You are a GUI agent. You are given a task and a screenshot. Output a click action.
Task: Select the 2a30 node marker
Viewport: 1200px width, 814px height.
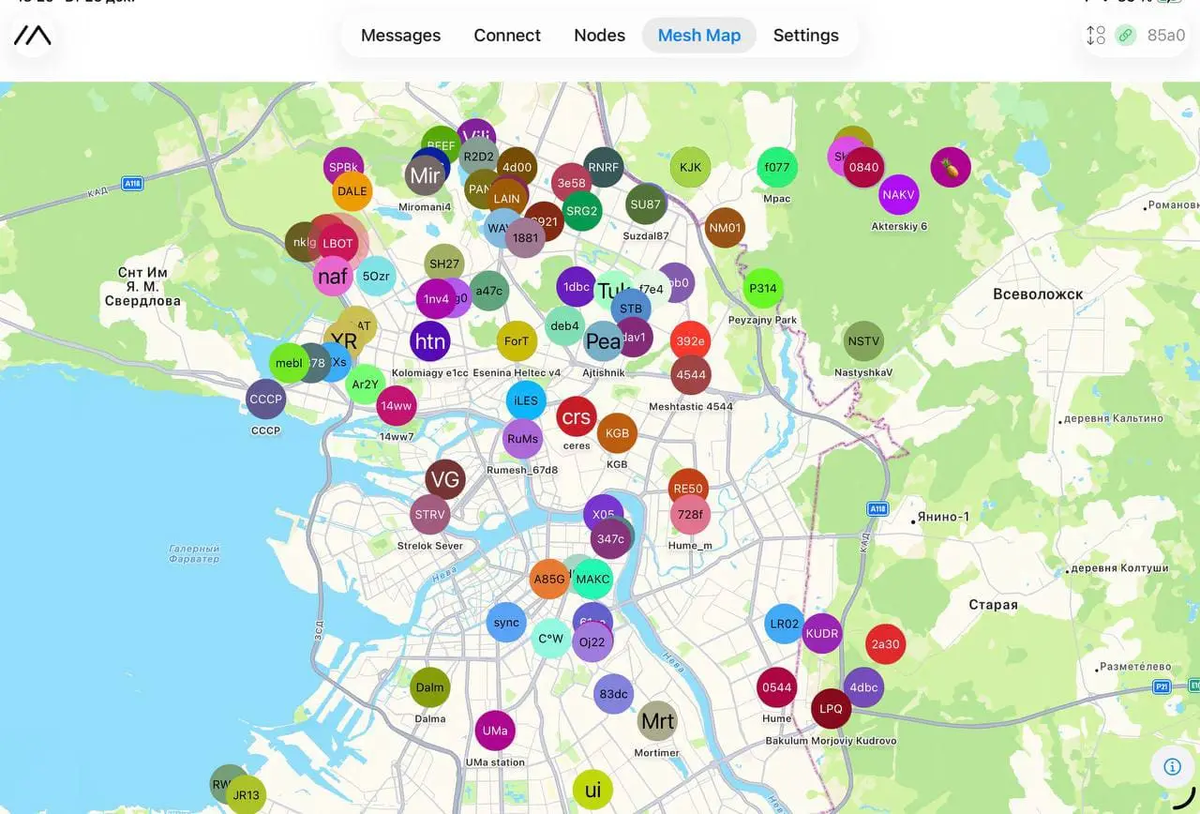(885, 644)
